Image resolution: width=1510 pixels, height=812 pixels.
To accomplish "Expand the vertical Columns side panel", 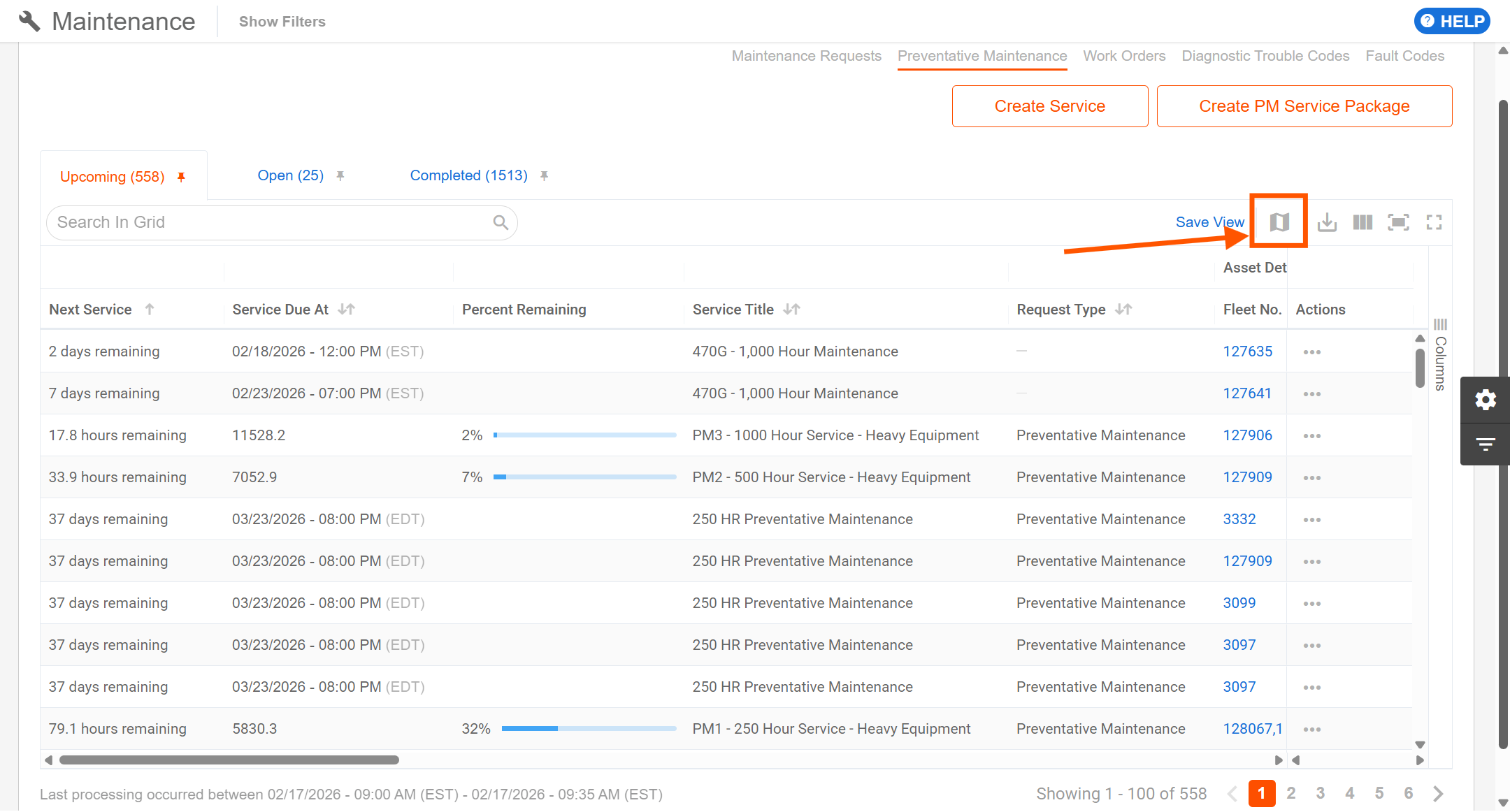I will [1440, 356].
